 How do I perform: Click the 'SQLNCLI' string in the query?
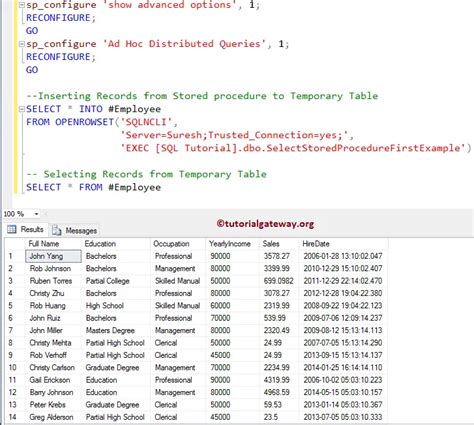(146, 122)
